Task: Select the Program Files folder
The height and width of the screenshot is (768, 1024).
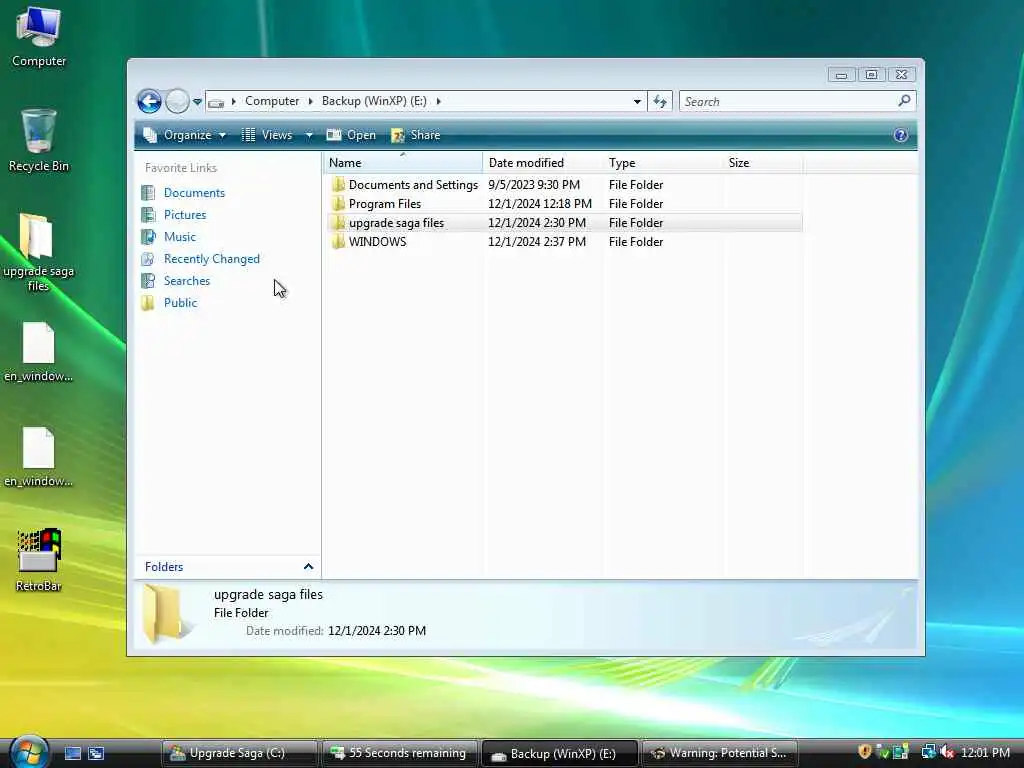Action: point(385,204)
